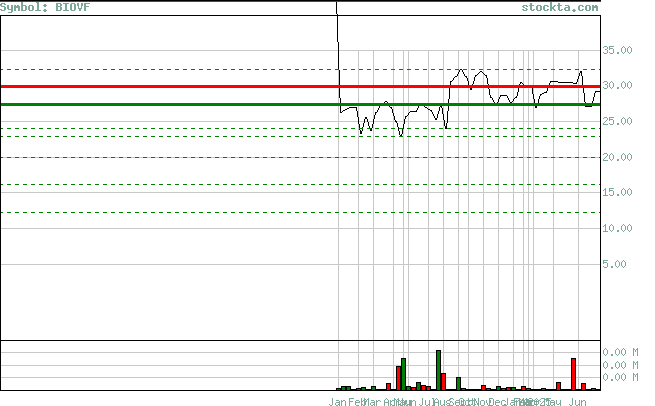Select the 35.00 price axis label
The width and height of the screenshot is (655, 406).
617,50
